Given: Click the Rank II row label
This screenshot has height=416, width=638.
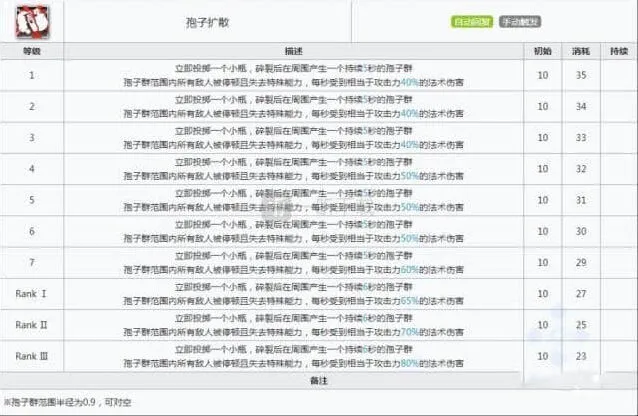Looking at the screenshot, I should (x=31, y=325).
